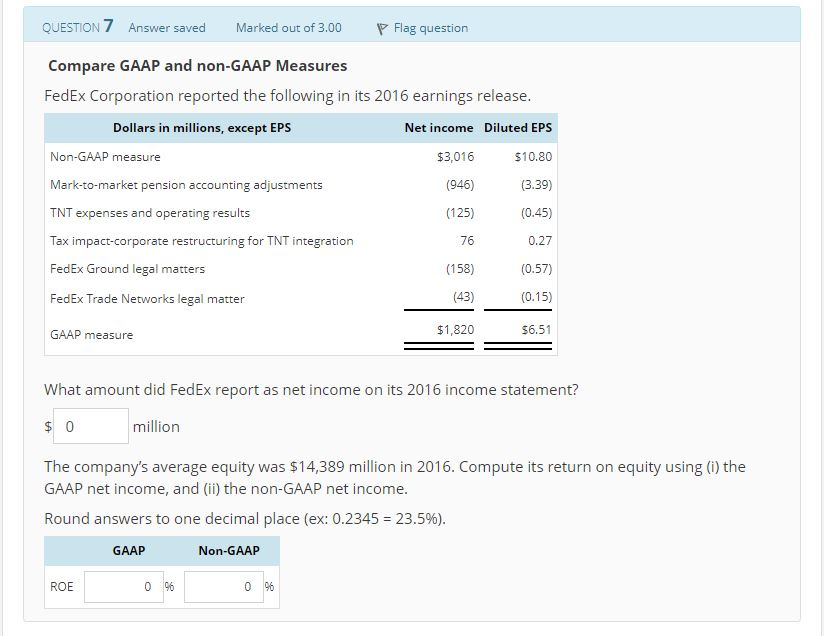The width and height of the screenshot is (824, 636).
Task: Click the (125) net income cell
Action: [x=460, y=213]
